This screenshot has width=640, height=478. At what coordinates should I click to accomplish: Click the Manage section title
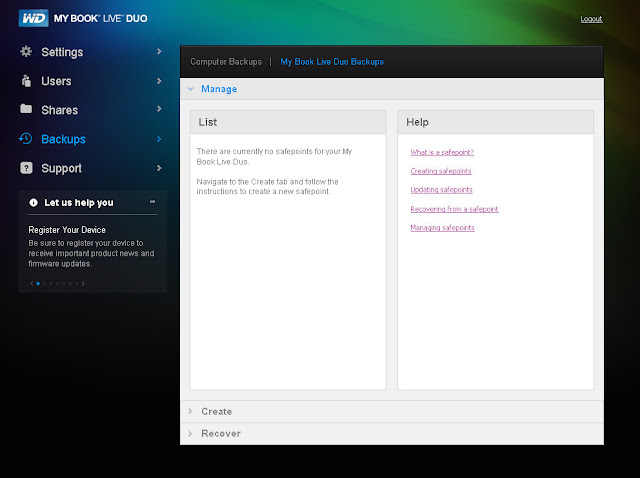pyautogui.click(x=219, y=89)
